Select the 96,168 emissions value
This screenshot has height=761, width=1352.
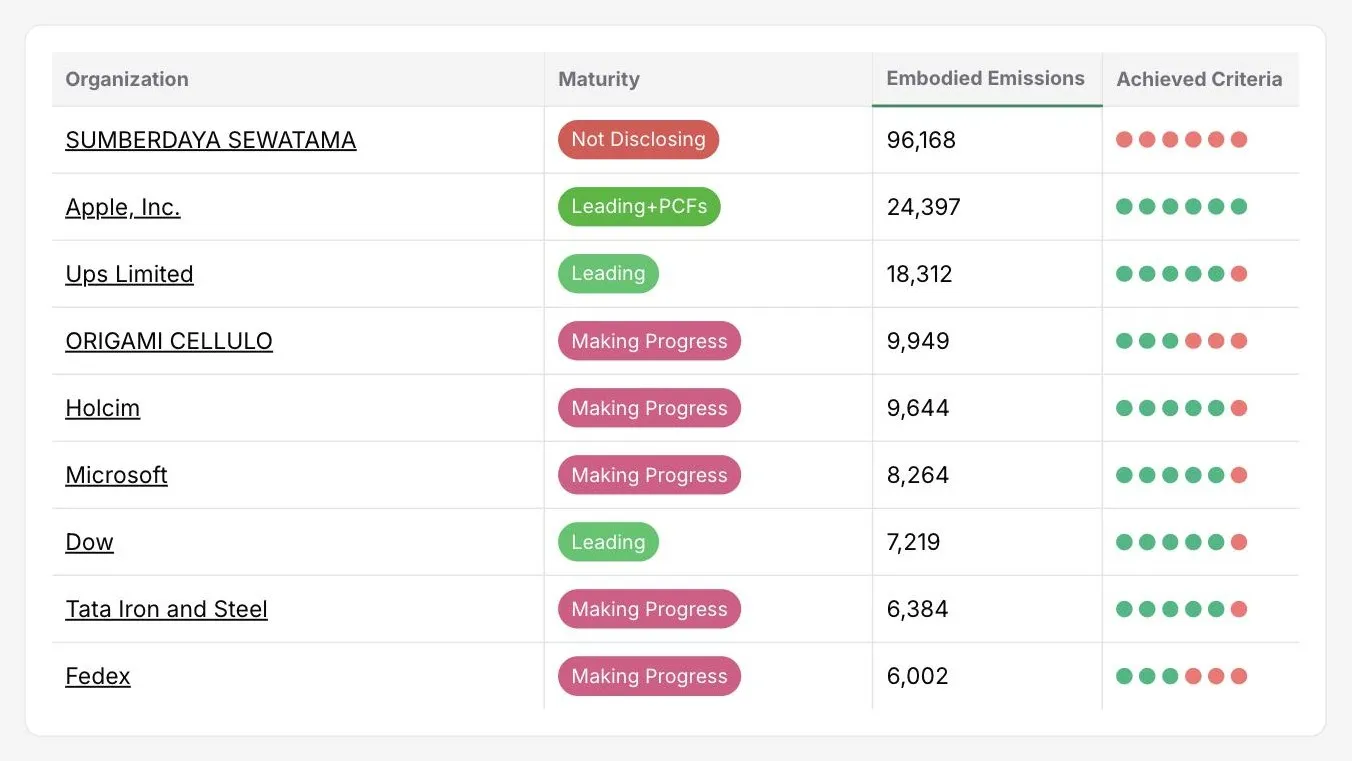(x=921, y=140)
